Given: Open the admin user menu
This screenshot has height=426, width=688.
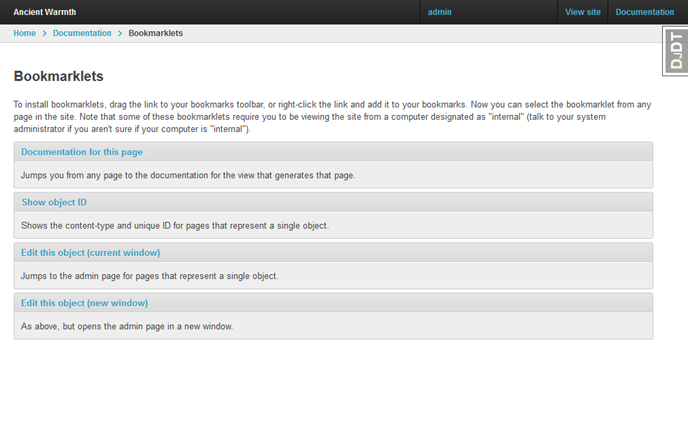Looking at the screenshot, I should [440, 12].
